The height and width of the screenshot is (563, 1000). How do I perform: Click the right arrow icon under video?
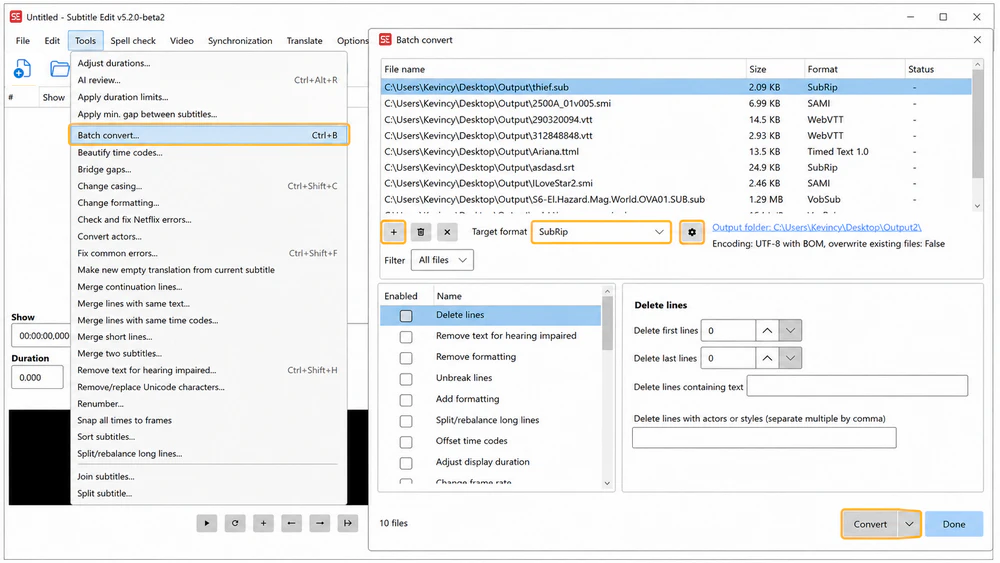320,523
